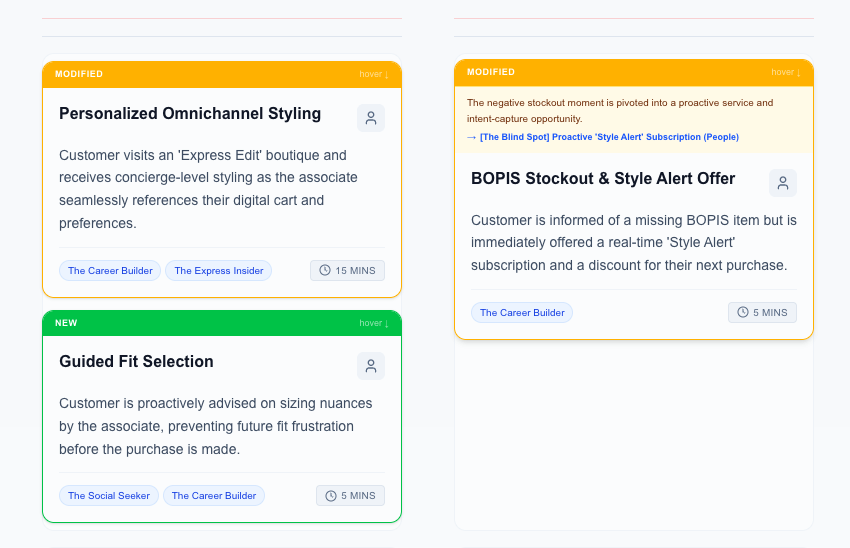Click the BOPIS Stockout & Style Alert Offer title

pyautogui.click(x=603, y=179)
